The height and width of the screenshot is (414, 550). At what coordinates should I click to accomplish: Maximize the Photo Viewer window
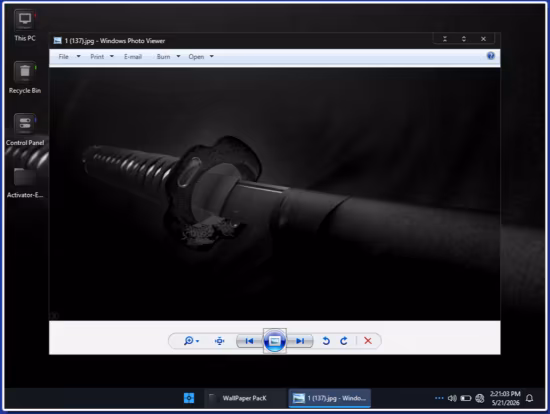tap(464, 39)
